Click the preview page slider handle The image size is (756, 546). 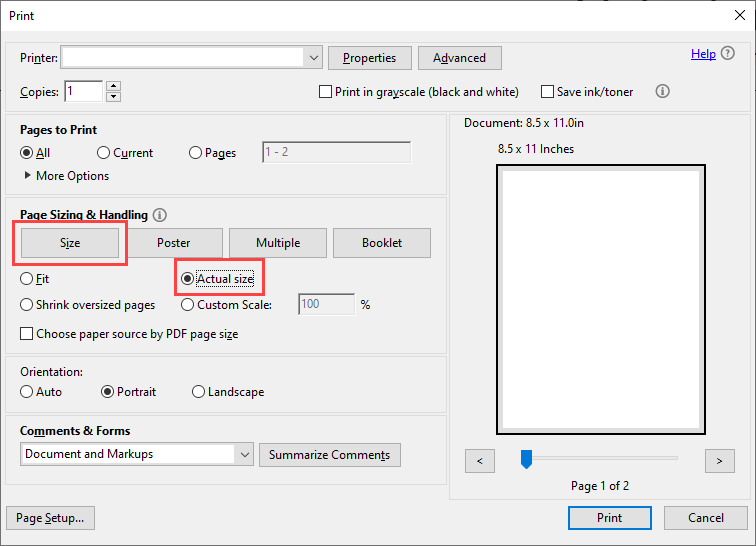tap(526, 459)
